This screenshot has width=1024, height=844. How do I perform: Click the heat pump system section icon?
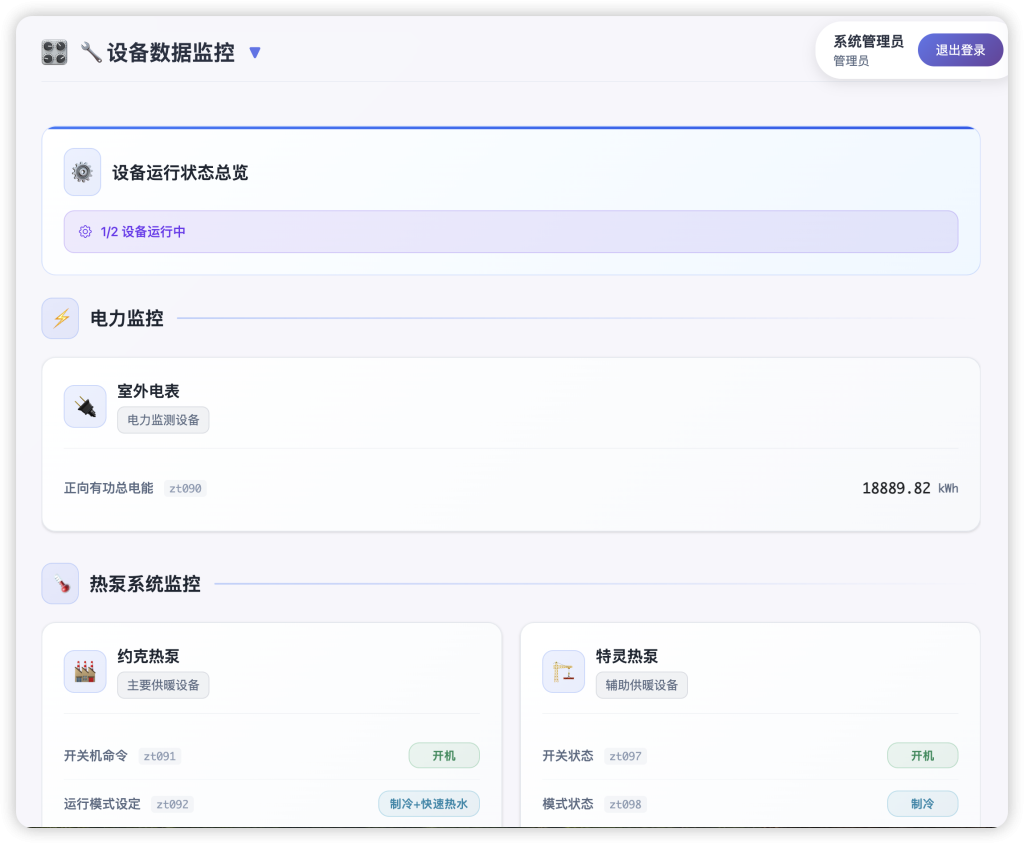pyautogui.click(x=60, y=584)
